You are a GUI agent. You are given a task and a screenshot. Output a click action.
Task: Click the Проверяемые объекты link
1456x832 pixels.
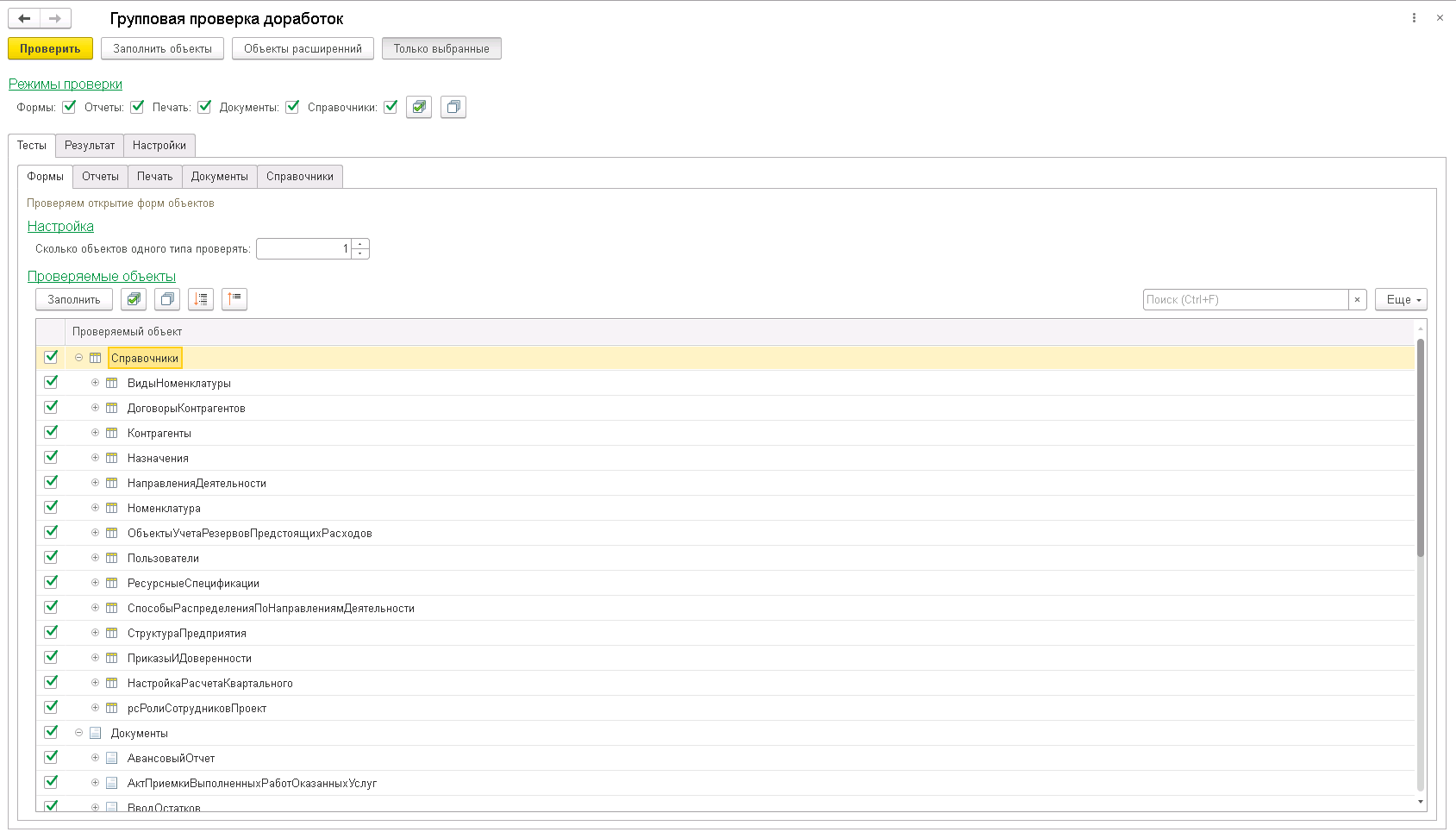[102, 277]
